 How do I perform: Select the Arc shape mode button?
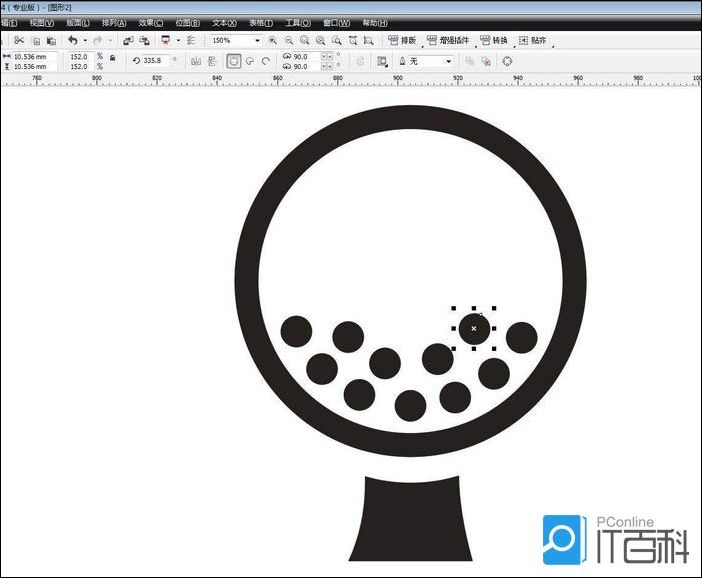266,61
